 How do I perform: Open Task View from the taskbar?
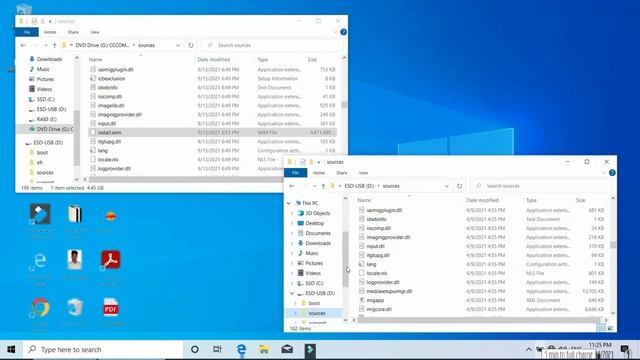217,349
